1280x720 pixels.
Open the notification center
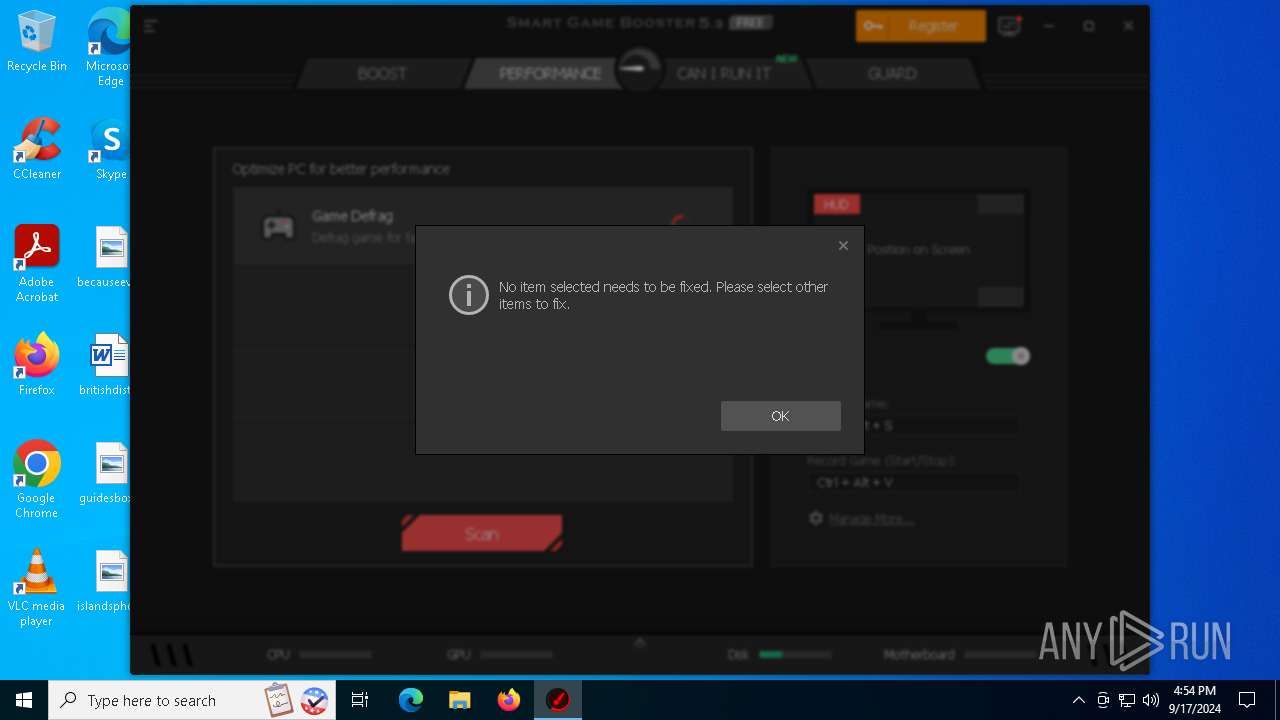(x=1247, y=700)
